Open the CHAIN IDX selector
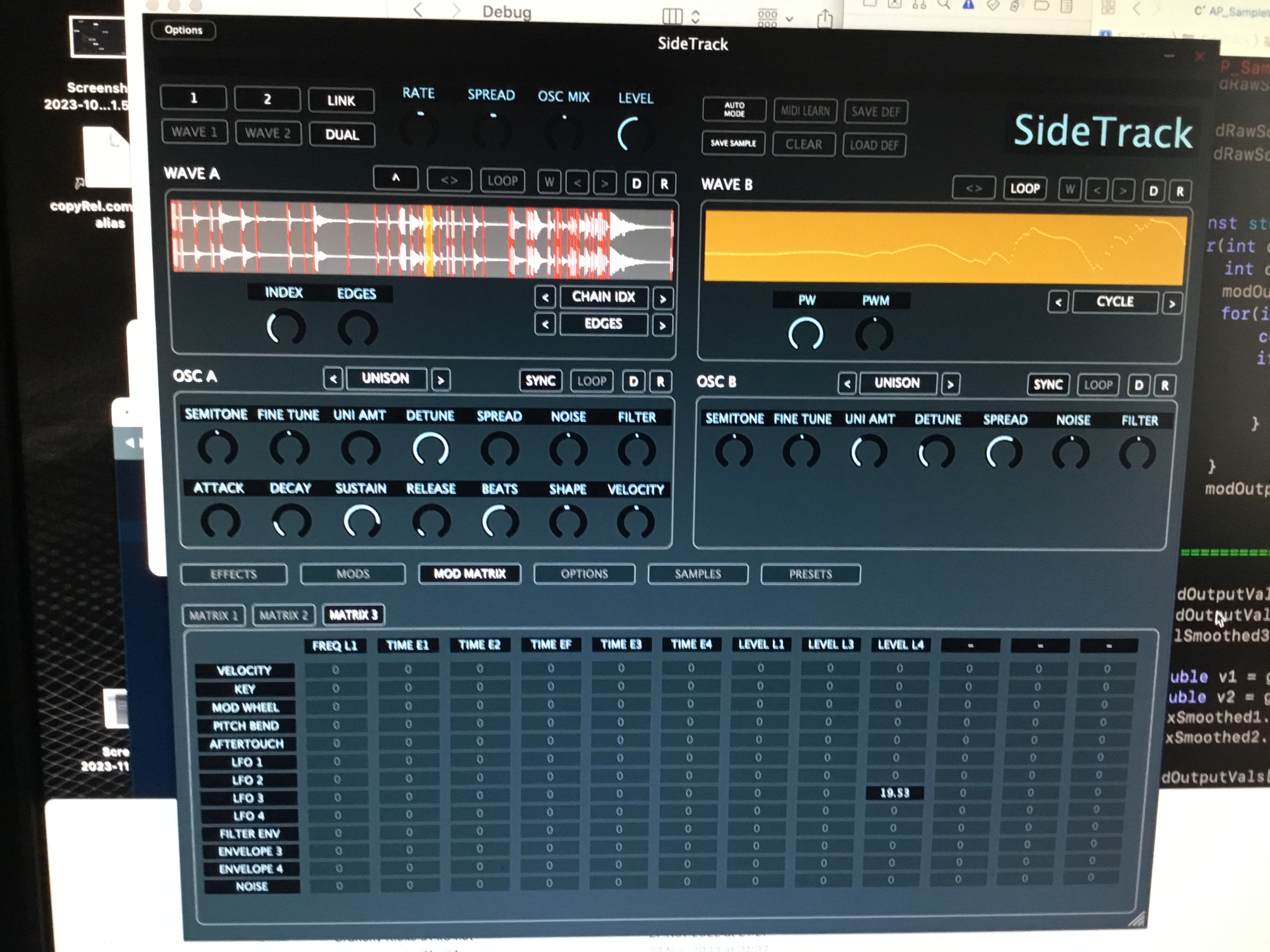The height and width of the screenshot is (952, 1270). (x=603, y=297)
